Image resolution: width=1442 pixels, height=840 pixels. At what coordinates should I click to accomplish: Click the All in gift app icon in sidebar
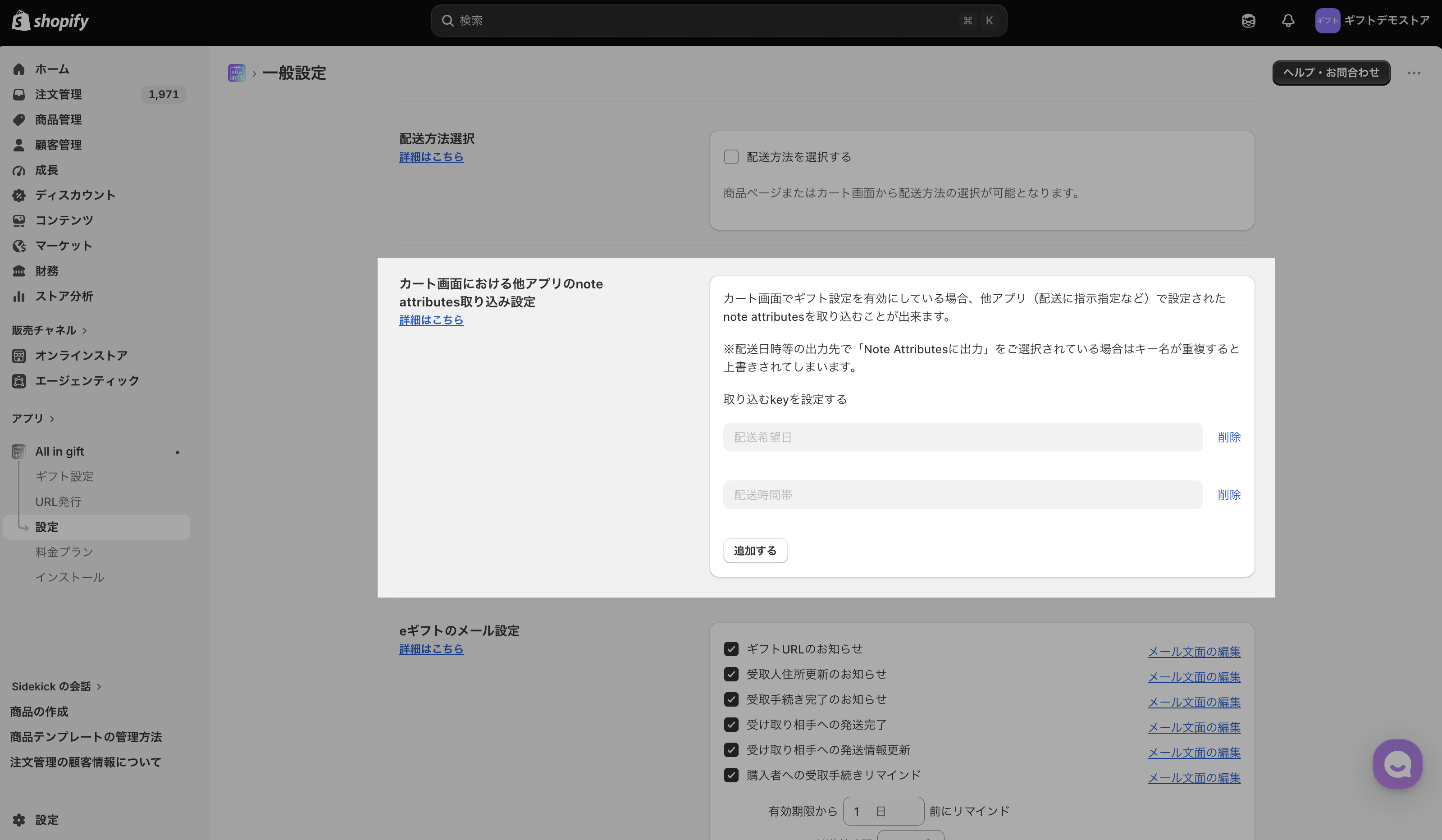[19, 452]
